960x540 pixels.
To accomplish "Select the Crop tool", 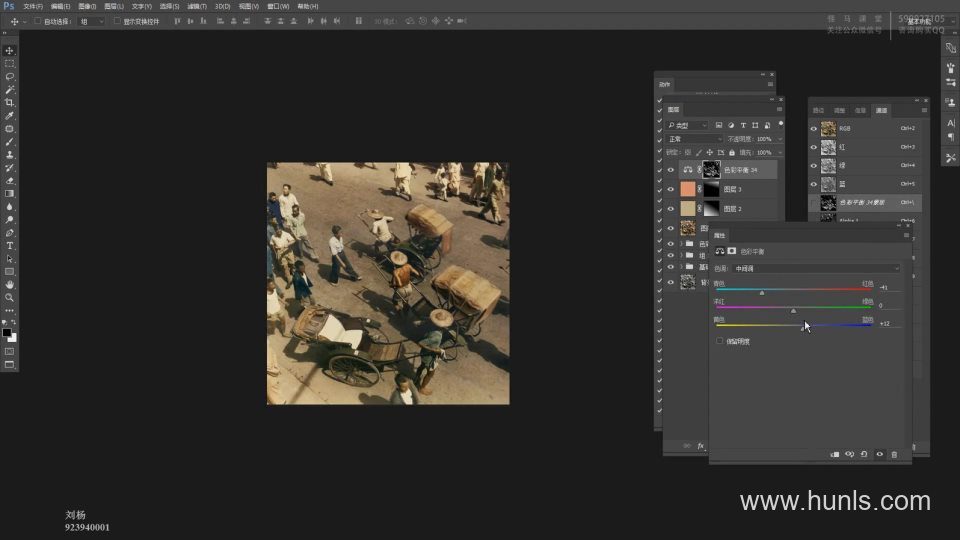I will (10, 102).
